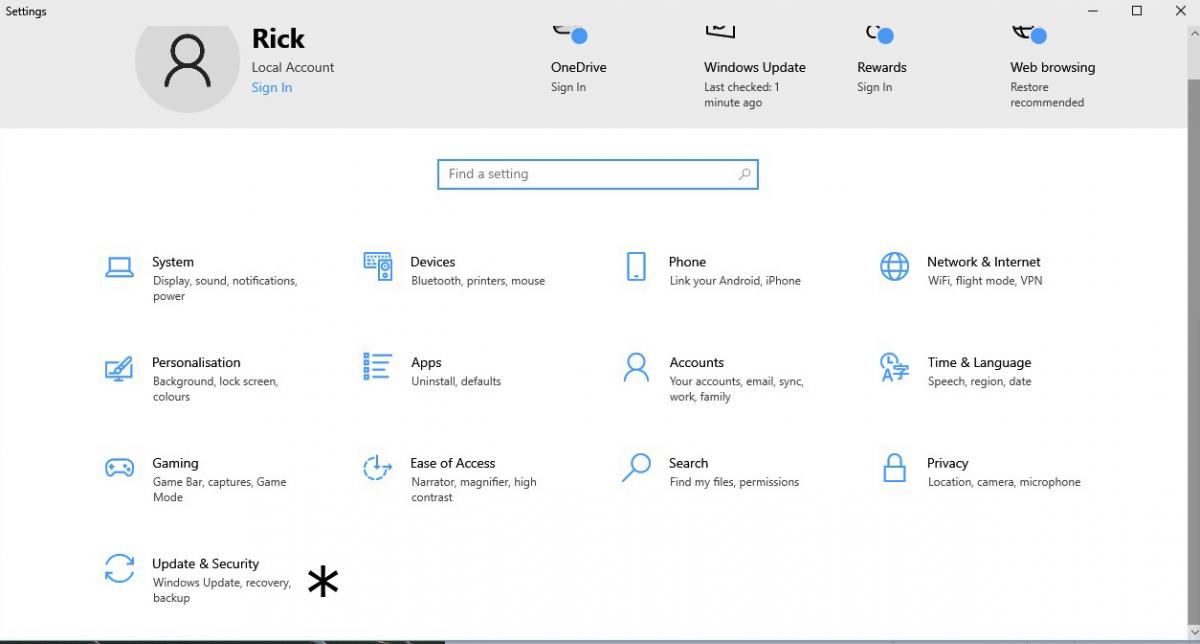1200x644 pixels.
Task: Open Time & Language icon
Action: coord(895,367)
